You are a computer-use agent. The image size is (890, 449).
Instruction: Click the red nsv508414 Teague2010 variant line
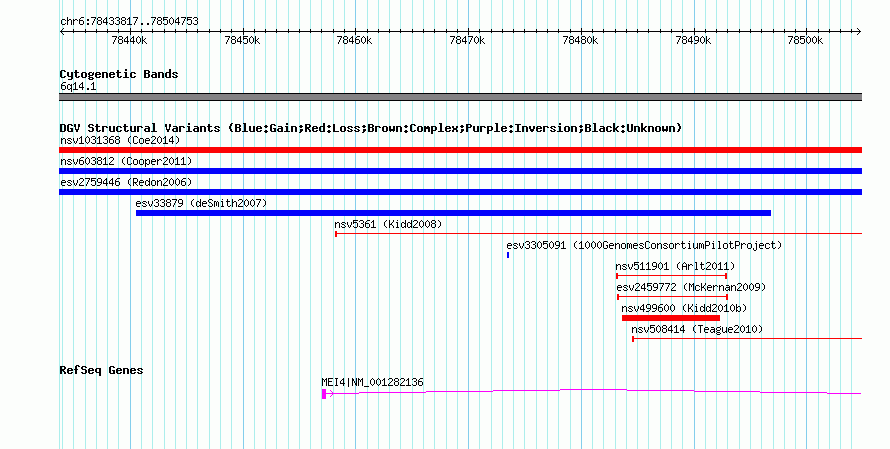point(747,339)
